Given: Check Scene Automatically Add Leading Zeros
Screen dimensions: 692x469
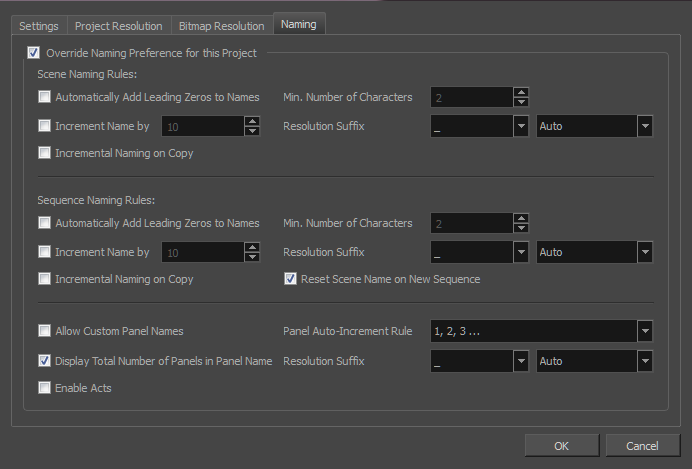Looking at the screenshot, I should [x=44, y=97].
